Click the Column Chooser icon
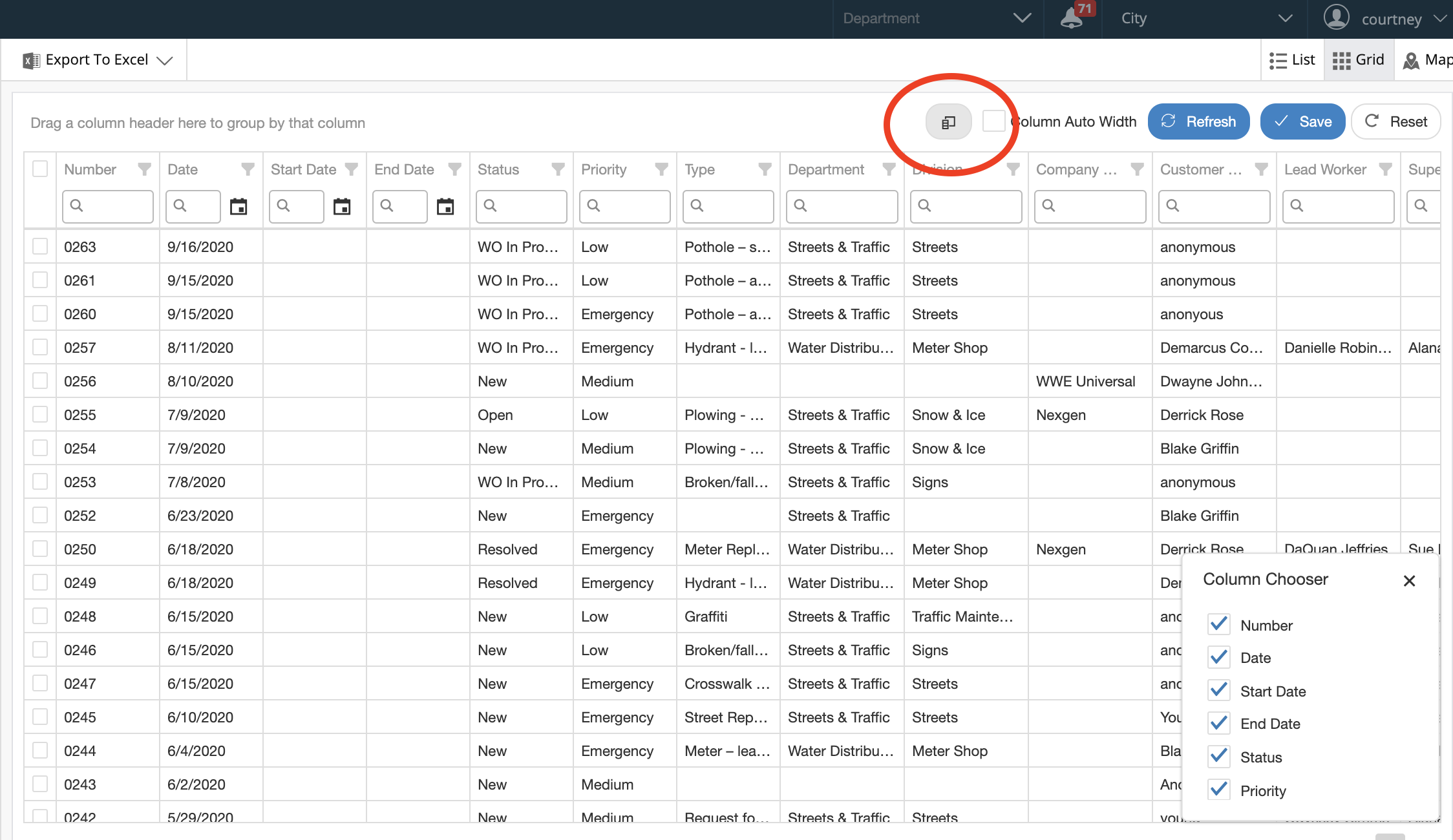The height and width of the screenshot is (840, 1453). 948,121
